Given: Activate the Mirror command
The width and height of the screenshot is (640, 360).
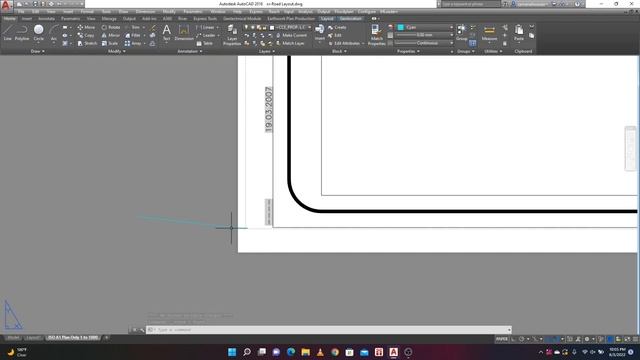Looking at the screenshot, I should tap(111, 36).
